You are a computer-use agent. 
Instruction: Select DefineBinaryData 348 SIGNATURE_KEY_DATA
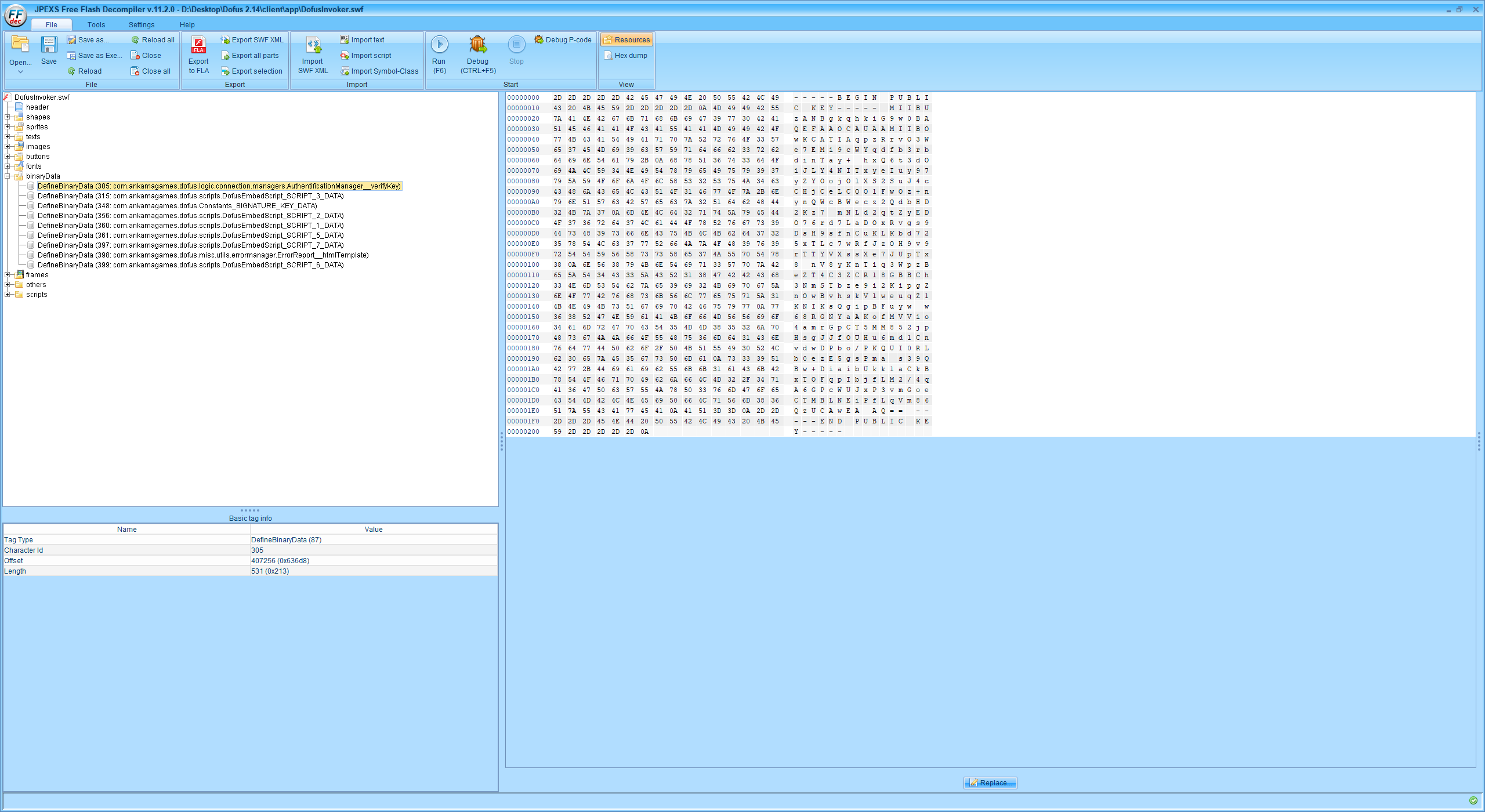tap(177, 206)
